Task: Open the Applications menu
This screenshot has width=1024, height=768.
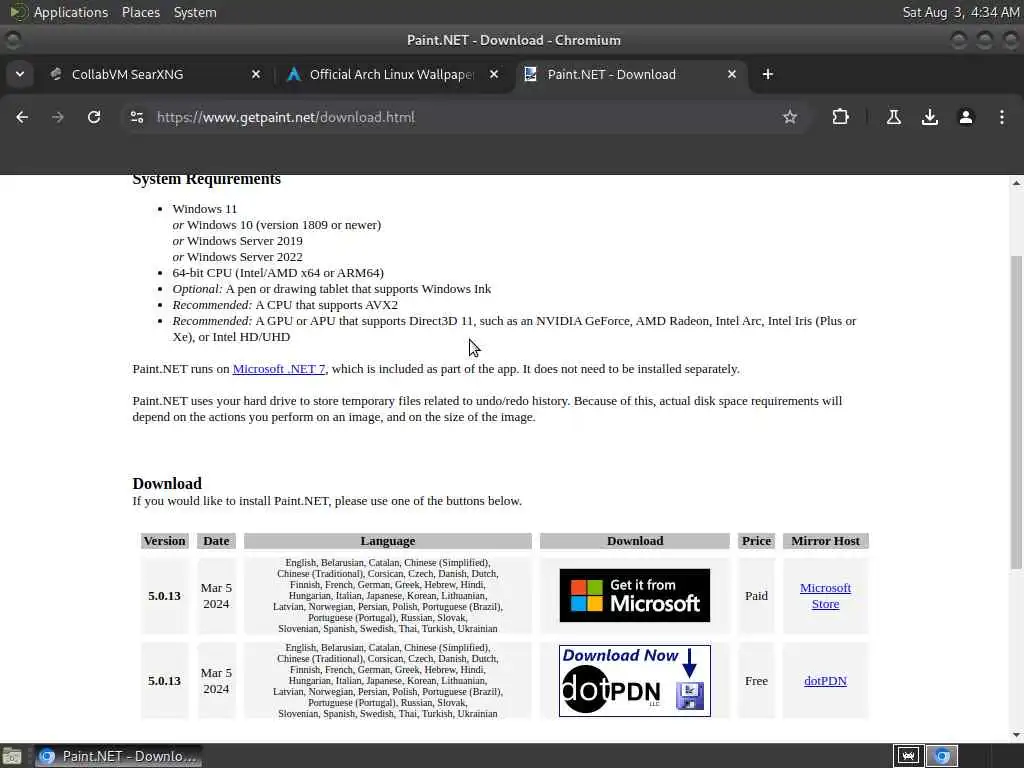Action: coord(71,12)
